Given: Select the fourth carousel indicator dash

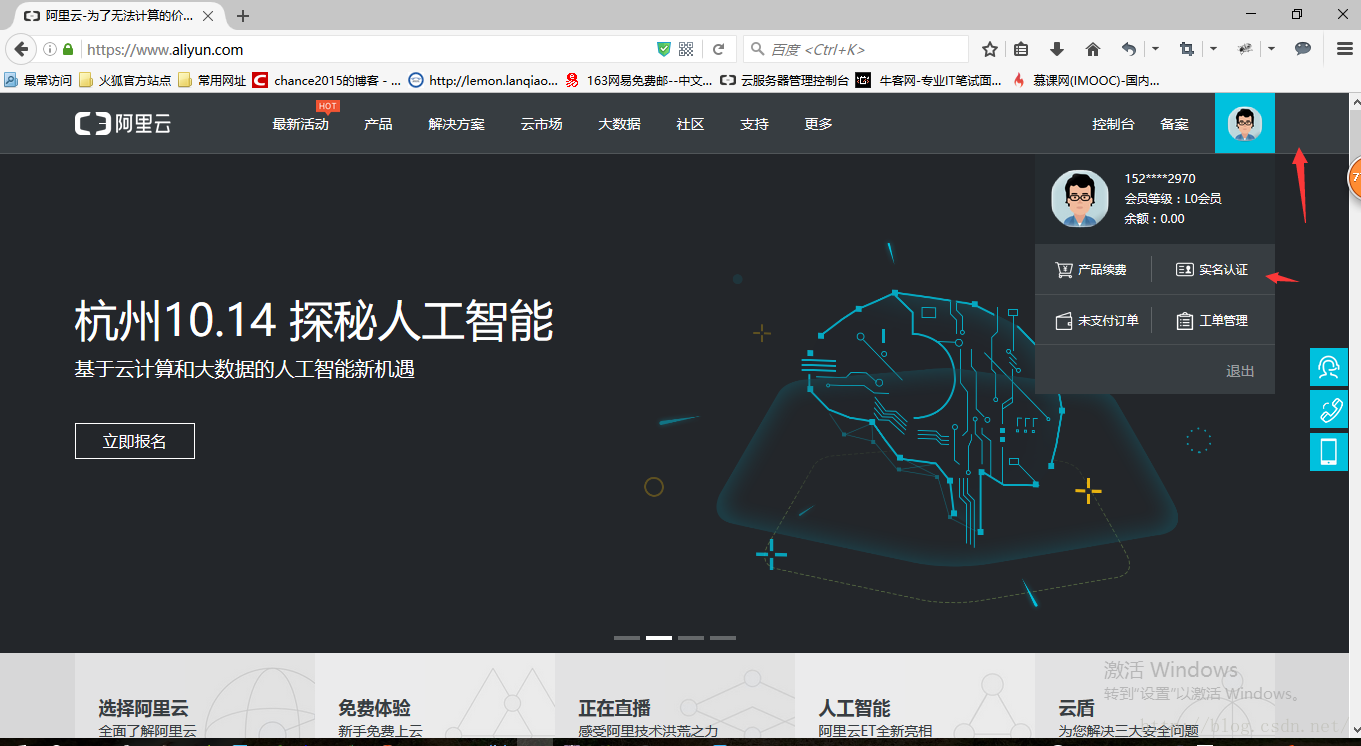Looking at the screenshot, I should tap(723, 637).
